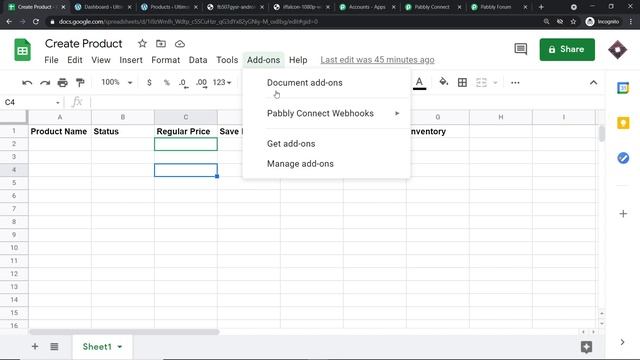Add a new sheet with plus icon

[35, 347]
